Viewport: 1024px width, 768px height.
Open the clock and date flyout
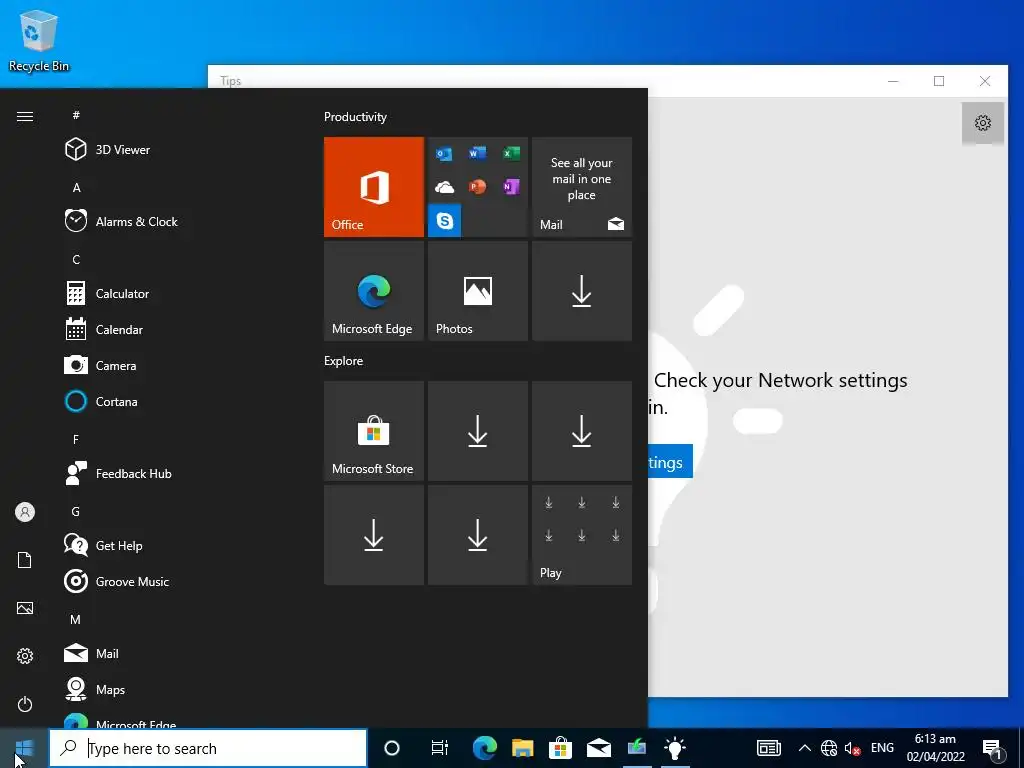coord(935,748)
